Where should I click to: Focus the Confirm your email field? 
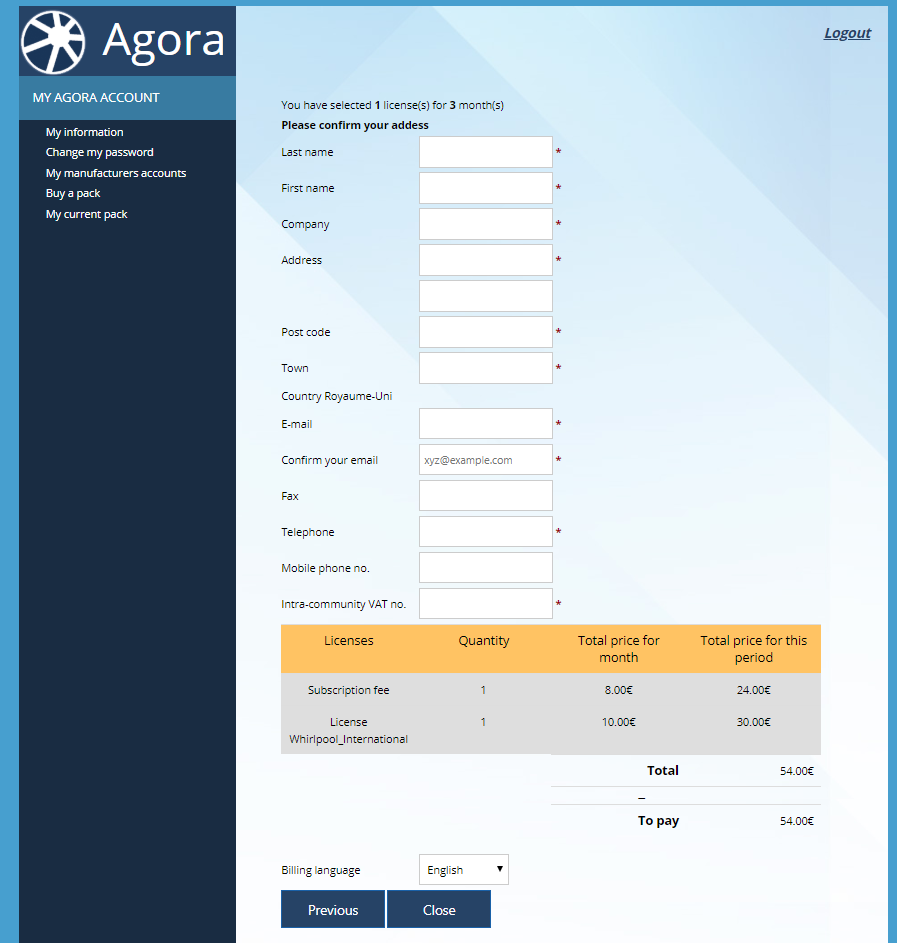click(x=486, y=460)
